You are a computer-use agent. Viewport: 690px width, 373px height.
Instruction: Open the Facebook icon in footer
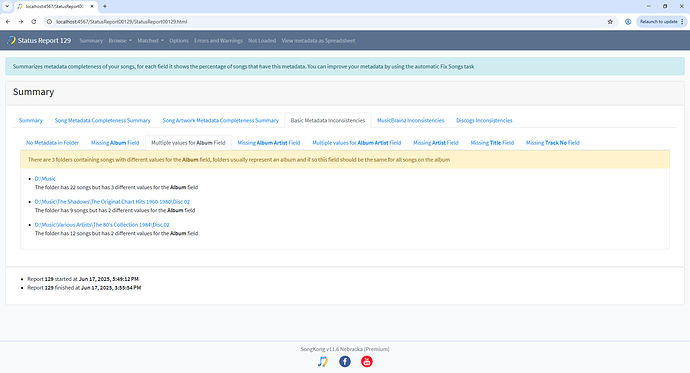345,362
